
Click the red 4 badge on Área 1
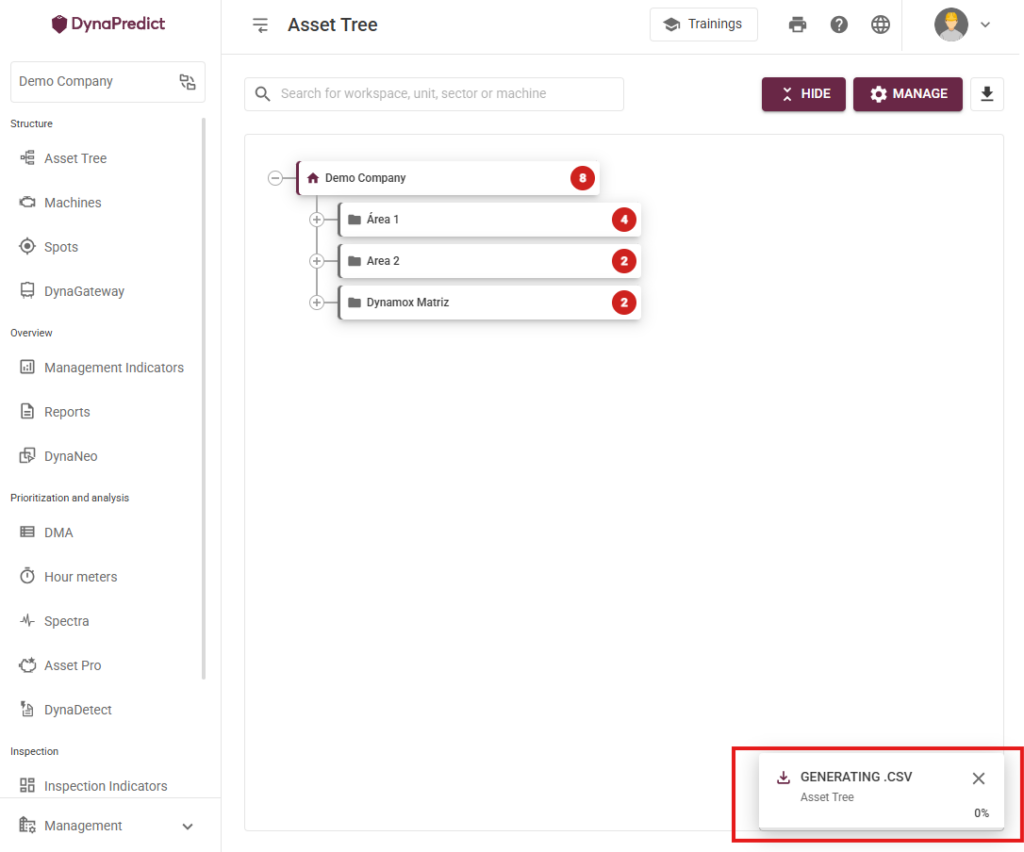coord(624,220)
